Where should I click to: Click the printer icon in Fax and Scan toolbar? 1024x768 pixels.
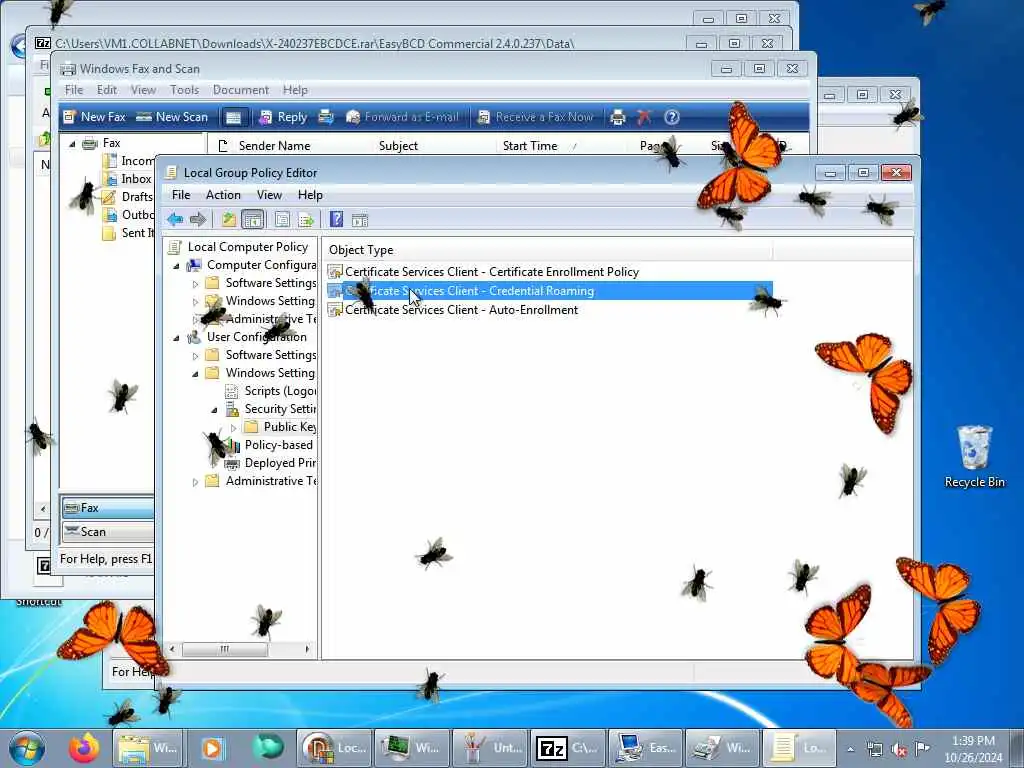tap(617, 117)
